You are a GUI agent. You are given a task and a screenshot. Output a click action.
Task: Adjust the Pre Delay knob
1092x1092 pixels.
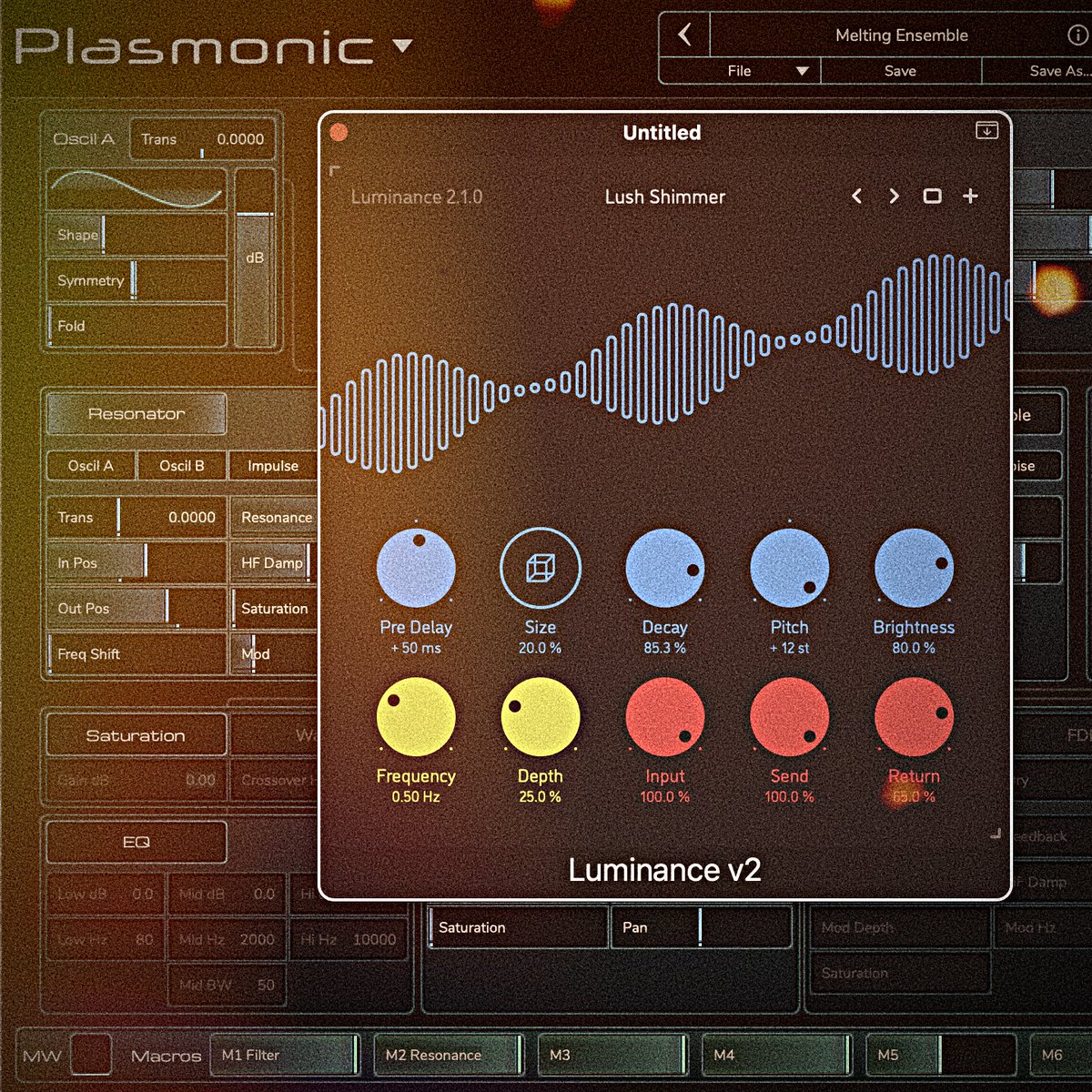pos(416,568)
